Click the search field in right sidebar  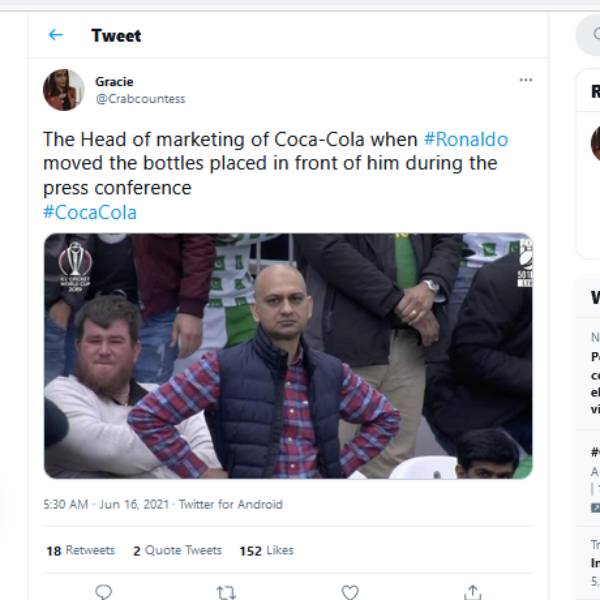pyautogui.click(x=590, y=35)
